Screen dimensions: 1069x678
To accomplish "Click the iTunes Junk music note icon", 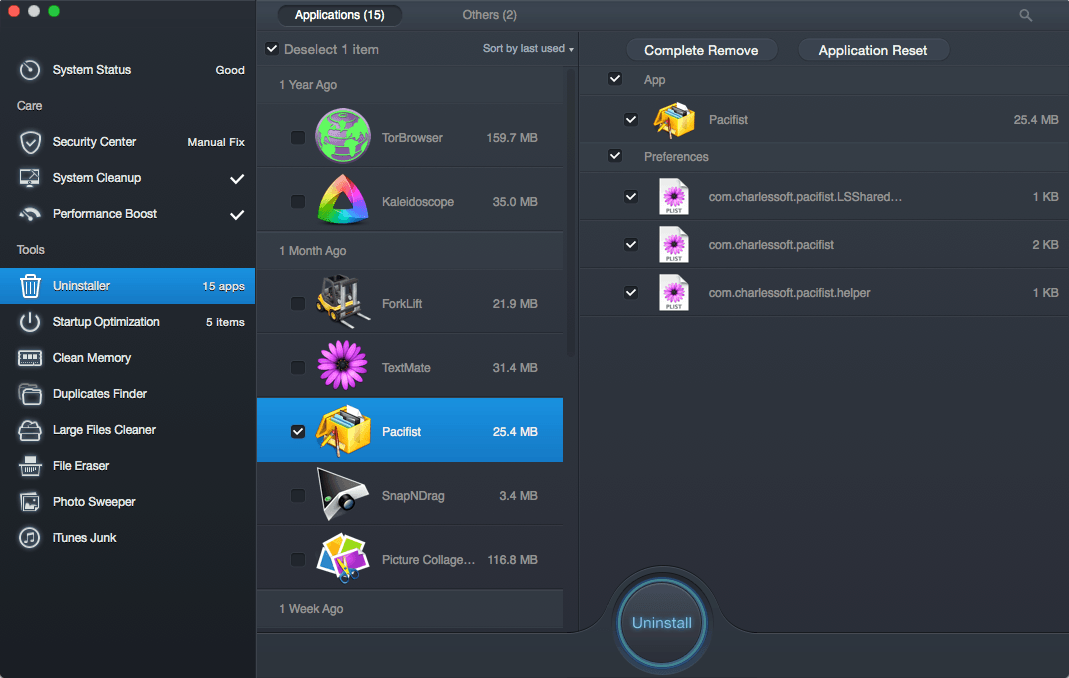I will (x=30, y=537).
